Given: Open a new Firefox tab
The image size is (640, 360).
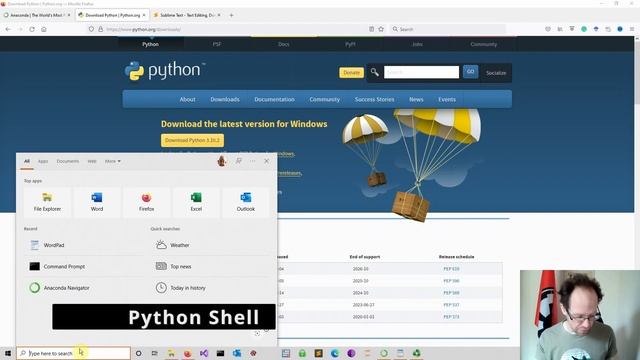Looking at the screenshot, I should 231,15.
